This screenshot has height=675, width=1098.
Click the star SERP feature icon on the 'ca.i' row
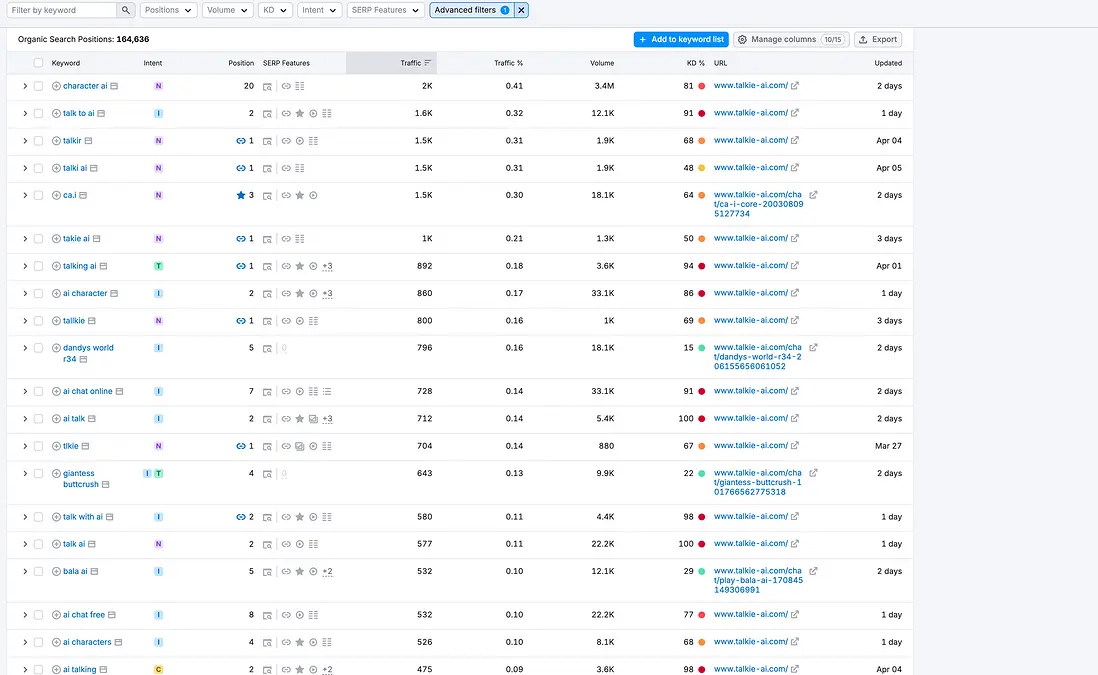(300, 196)
